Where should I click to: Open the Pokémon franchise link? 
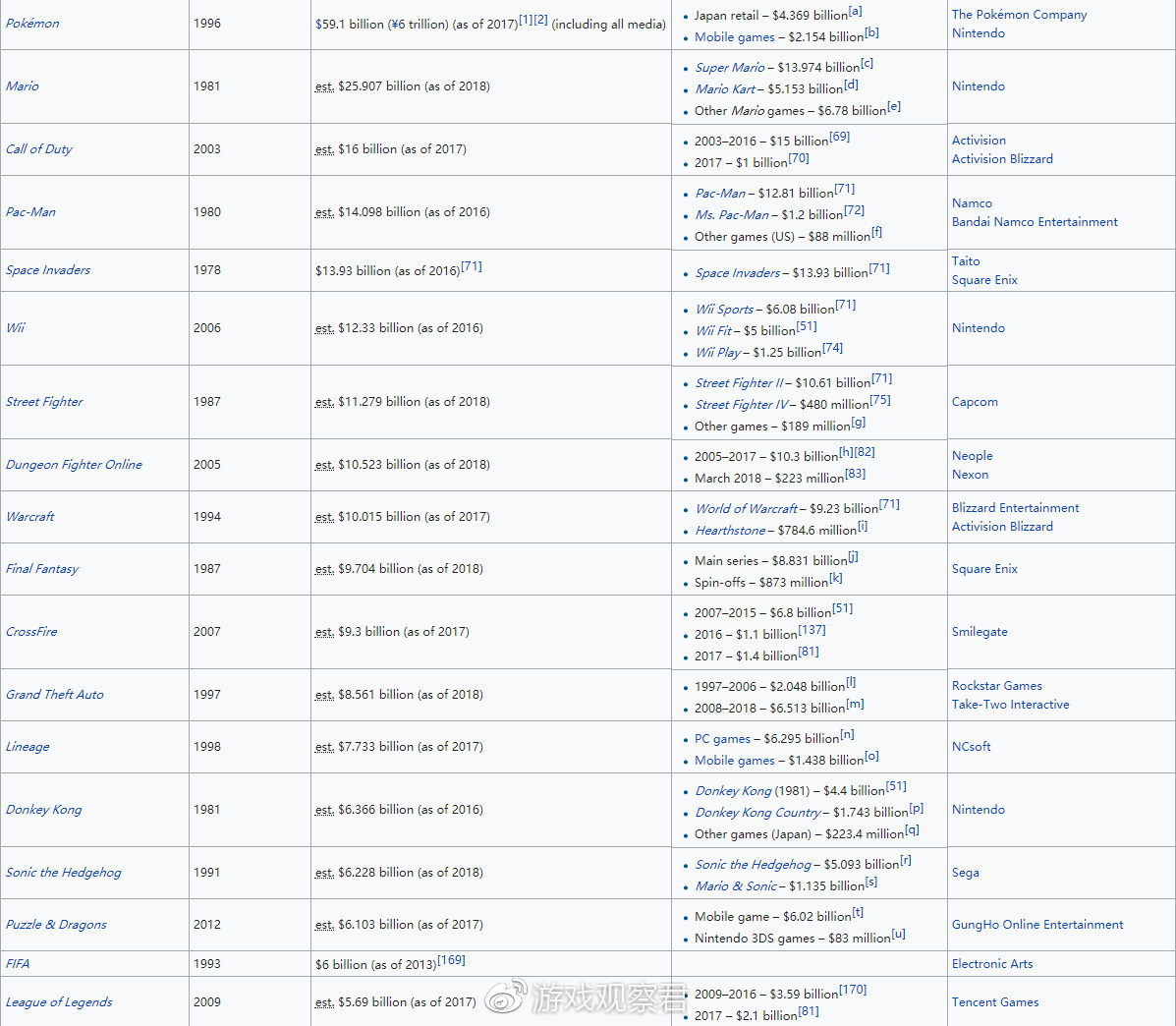point(32,24)
